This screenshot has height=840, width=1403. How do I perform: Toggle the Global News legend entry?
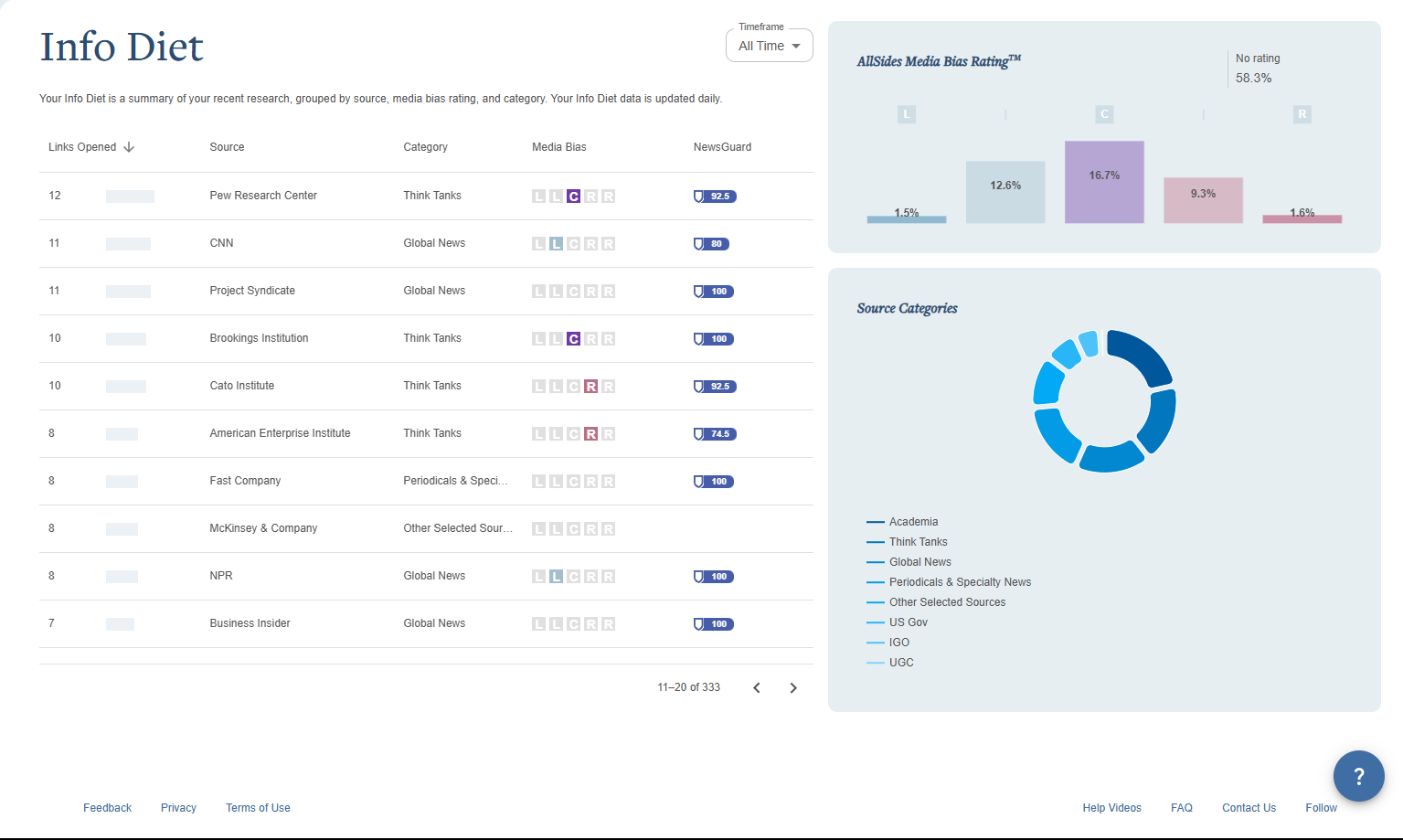(x=909, y=562)
